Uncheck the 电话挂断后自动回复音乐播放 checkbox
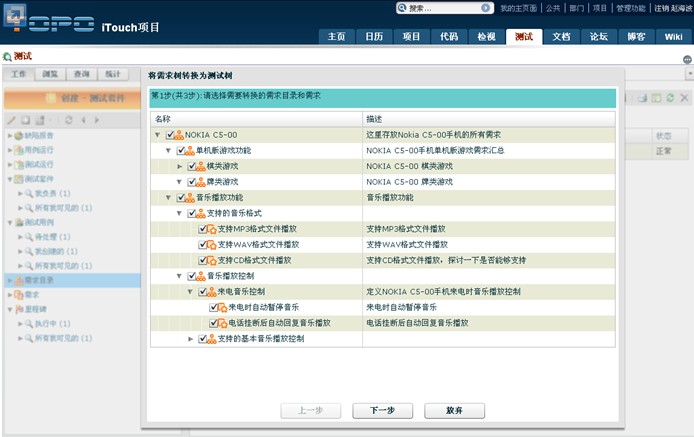Screen dimensions: 694x437 [213, 323]
